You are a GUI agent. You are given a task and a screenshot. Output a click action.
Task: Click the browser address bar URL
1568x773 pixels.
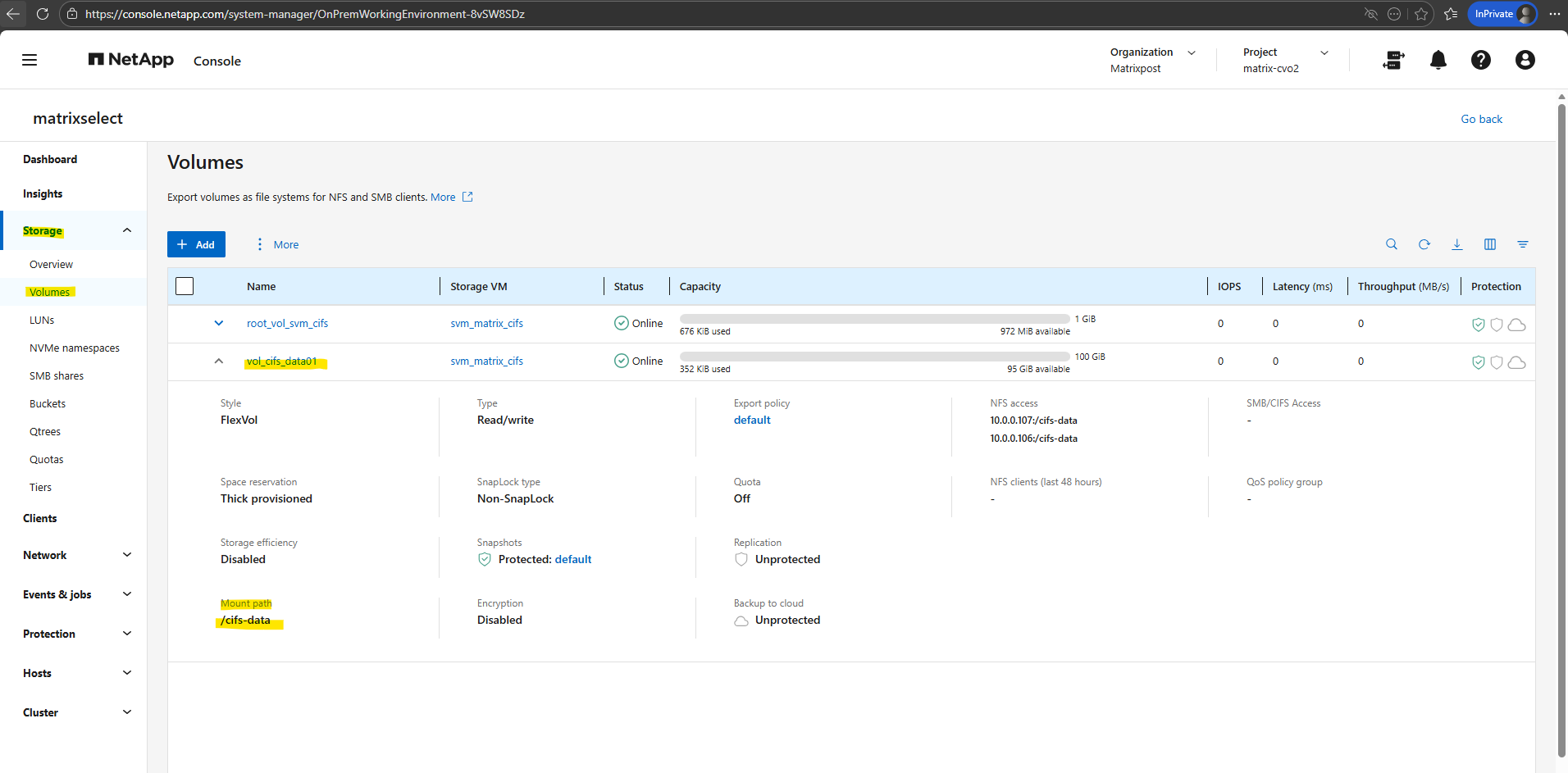[305, 14]
